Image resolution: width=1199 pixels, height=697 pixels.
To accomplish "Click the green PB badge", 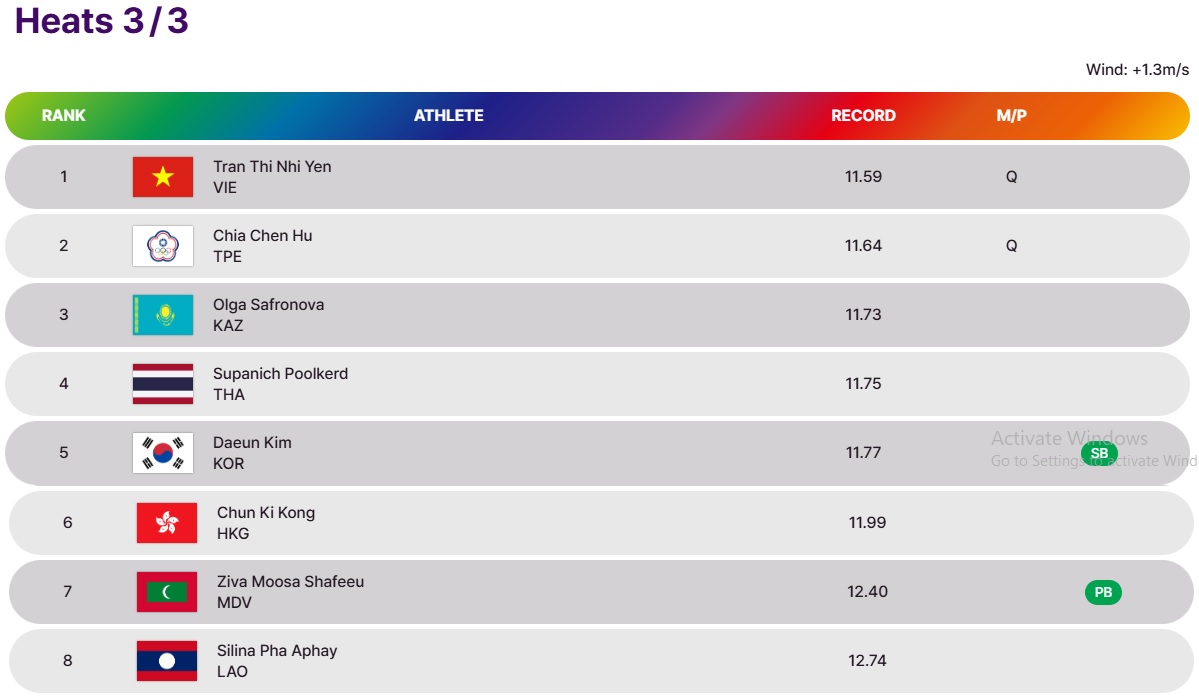I will tap(1103, 592).
